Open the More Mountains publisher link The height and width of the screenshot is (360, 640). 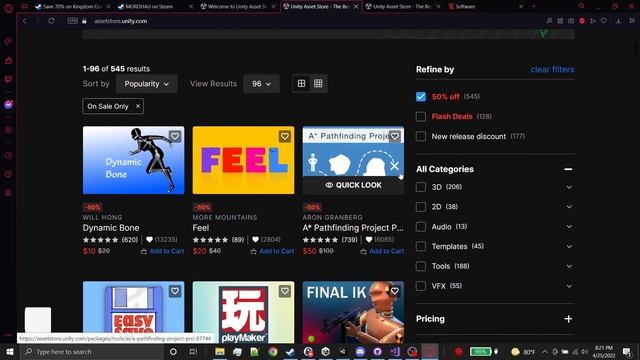coord(225,218)
